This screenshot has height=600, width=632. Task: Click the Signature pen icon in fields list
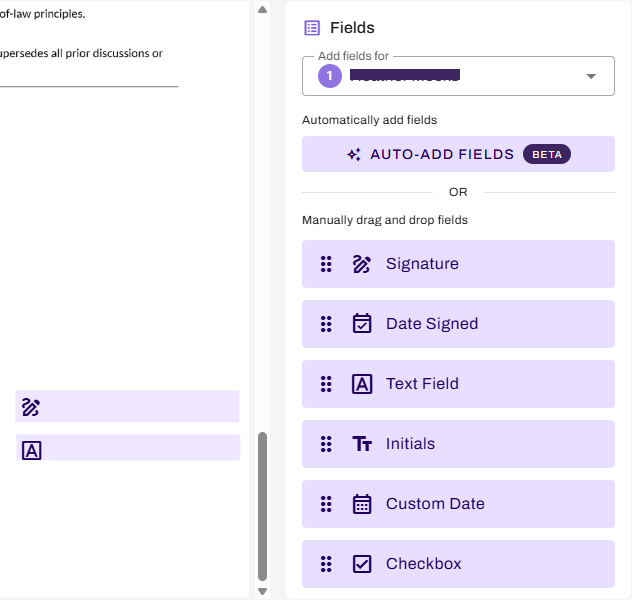(x=362, y=264)
